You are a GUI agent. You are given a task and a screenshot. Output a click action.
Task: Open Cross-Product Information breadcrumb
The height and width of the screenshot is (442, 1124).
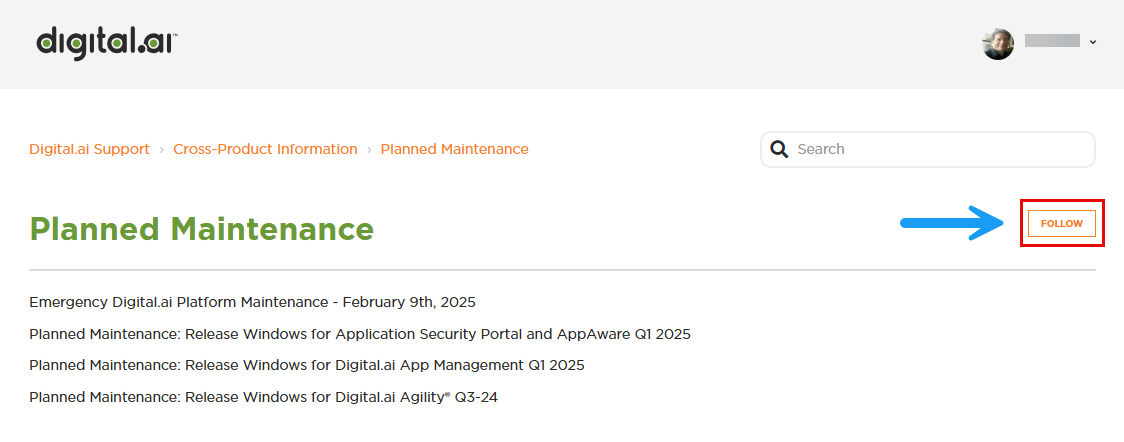265,149
